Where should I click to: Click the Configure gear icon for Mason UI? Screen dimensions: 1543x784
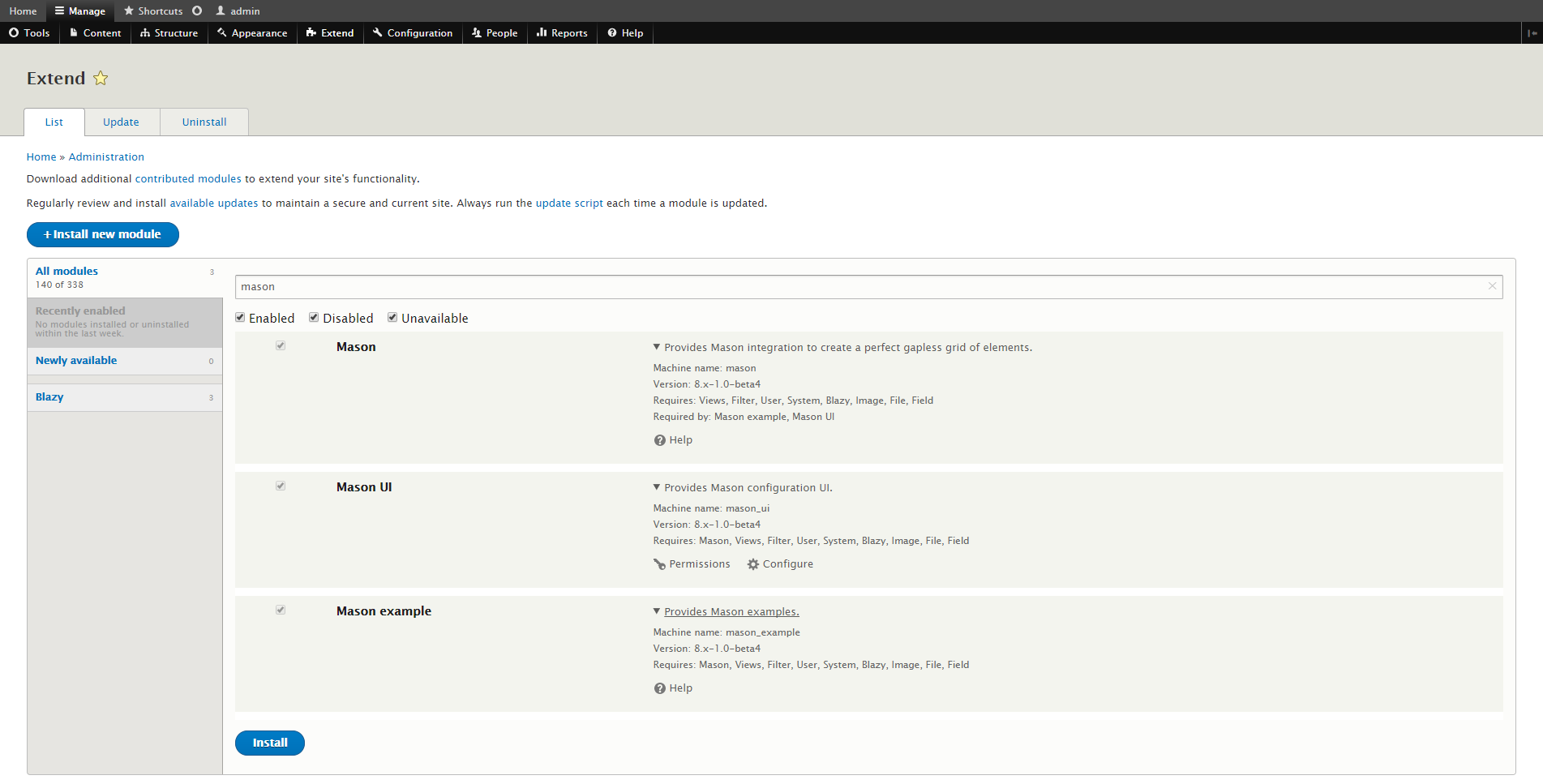[x=753, y=564]
